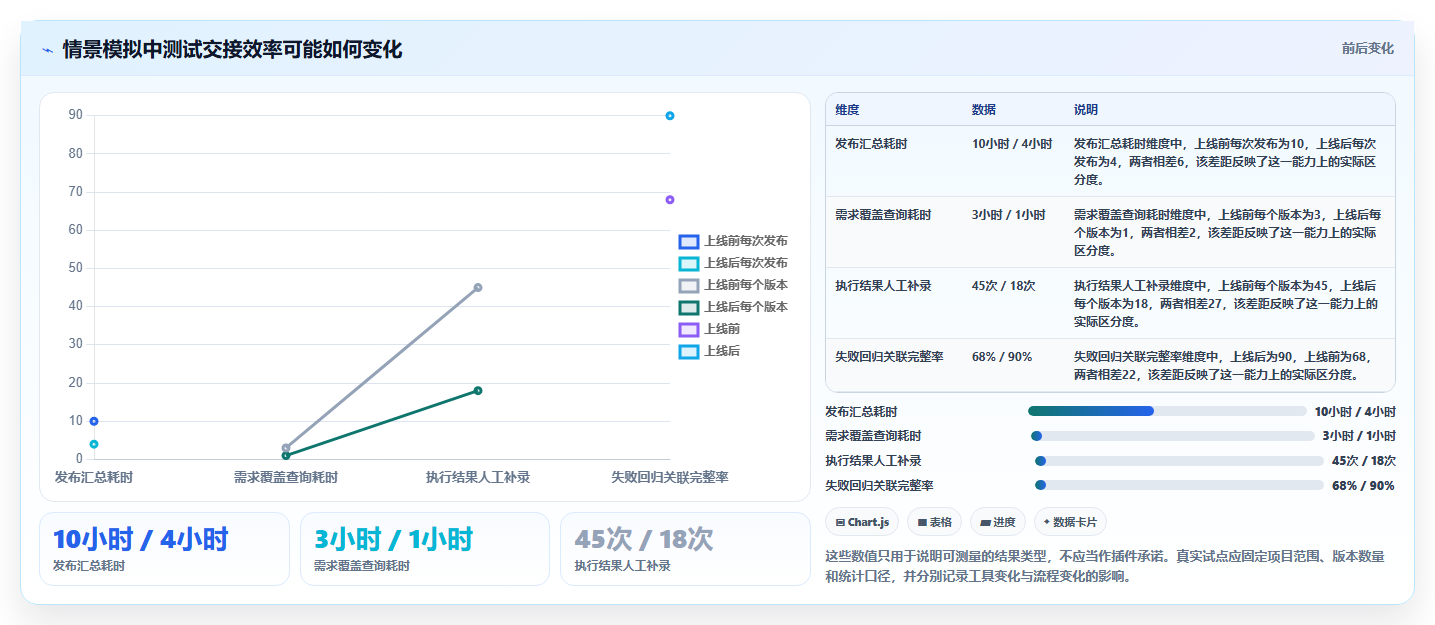Viewport: 1435px width, 625px height.
Task: Click the Chart.js tag chip
Action: point(862,522)
